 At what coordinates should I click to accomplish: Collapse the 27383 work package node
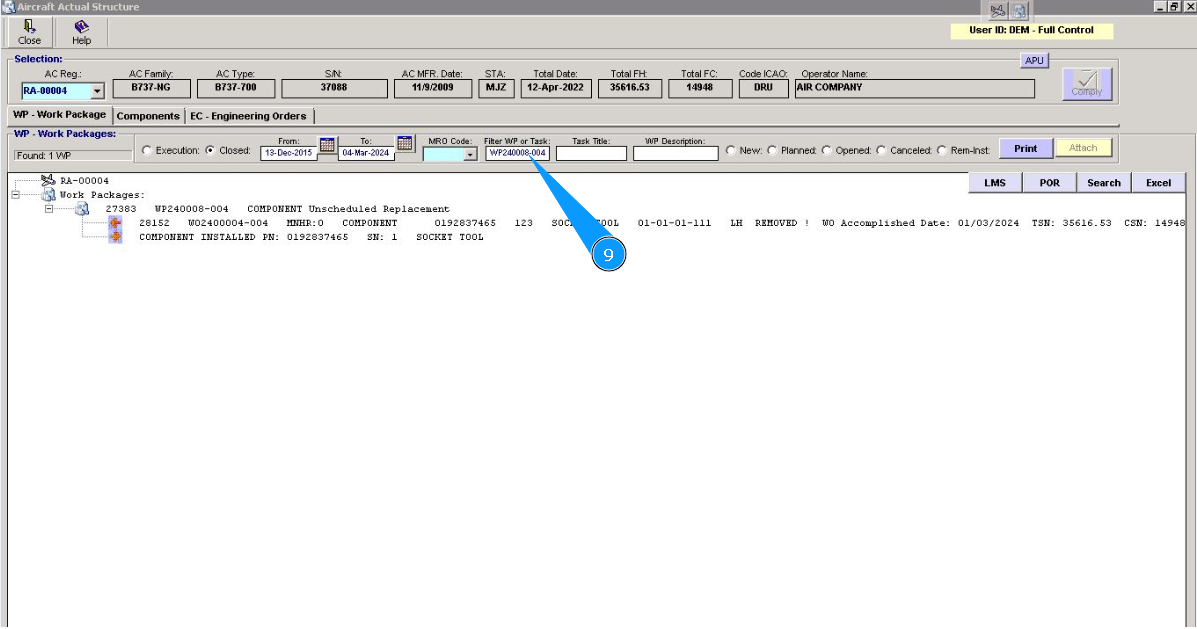point(48,208)
